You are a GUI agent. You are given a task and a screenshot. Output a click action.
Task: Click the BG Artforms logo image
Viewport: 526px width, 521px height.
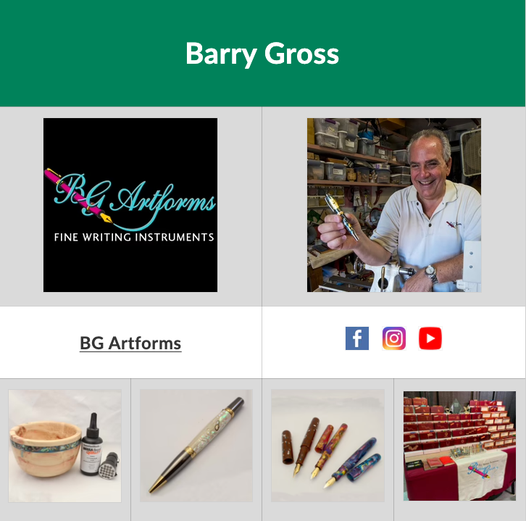(x=130, y=205)
